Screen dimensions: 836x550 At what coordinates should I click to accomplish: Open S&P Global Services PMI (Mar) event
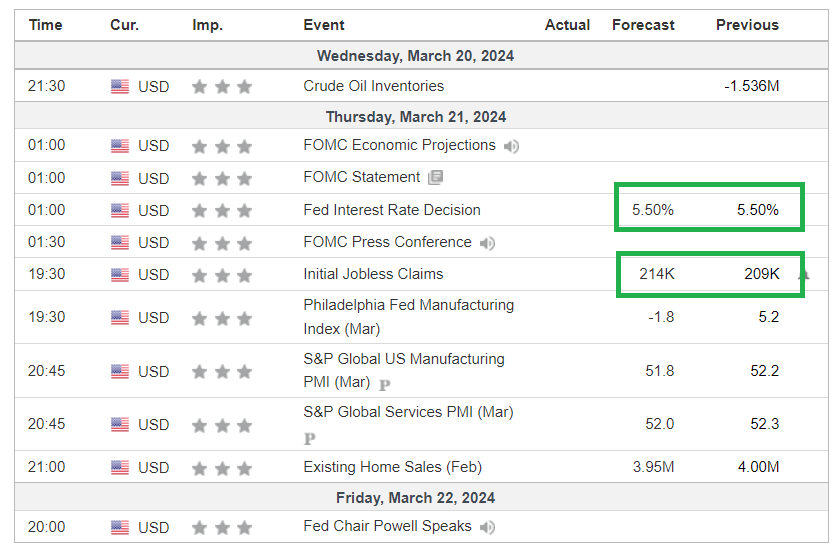[408, 412]
